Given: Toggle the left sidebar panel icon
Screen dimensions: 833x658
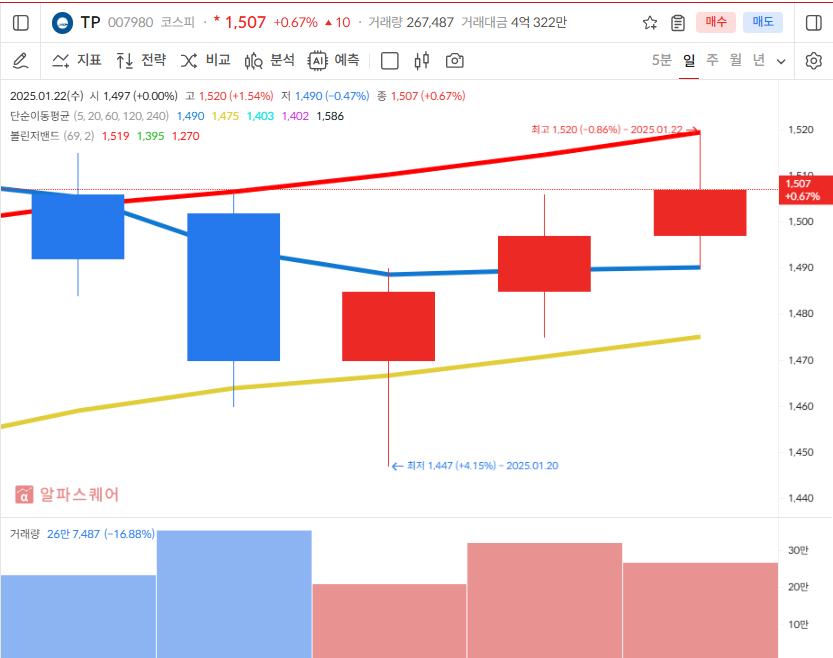Looking at the screenshot, I should pyautogui.click(x=21, y=23).
